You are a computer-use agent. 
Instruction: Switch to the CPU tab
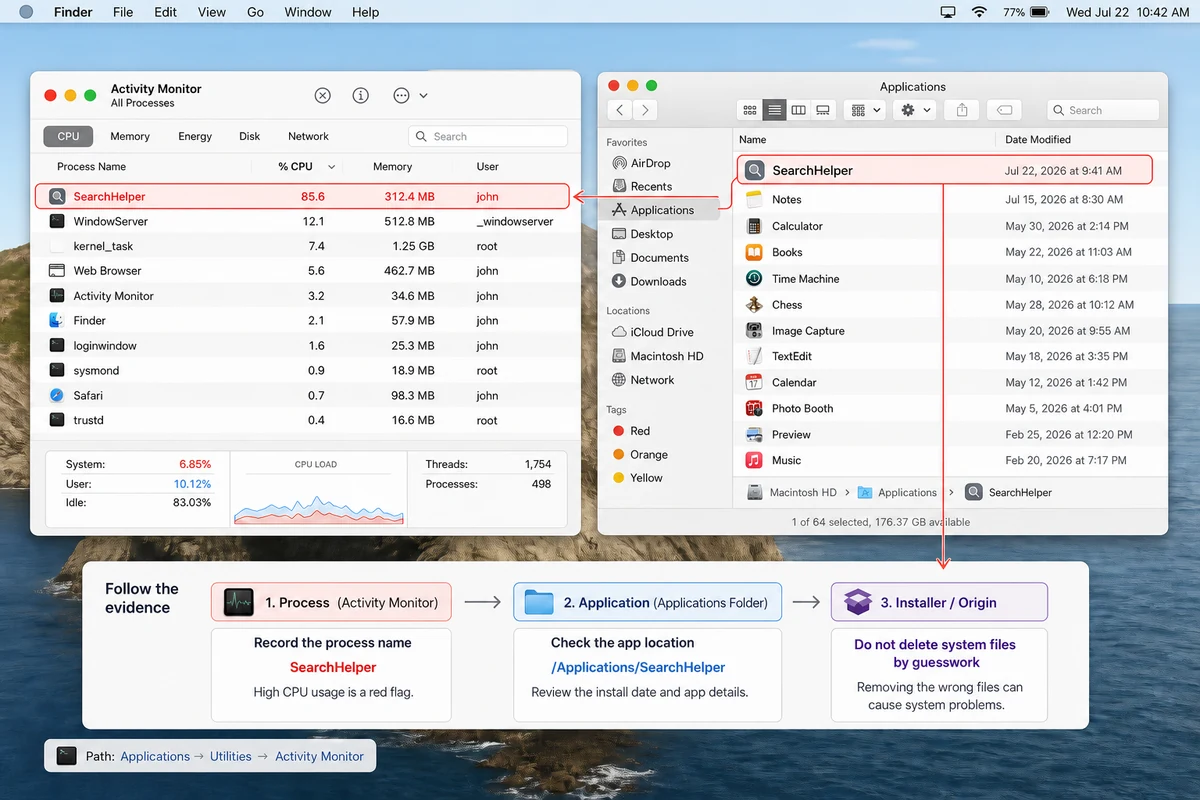point(68,136)
